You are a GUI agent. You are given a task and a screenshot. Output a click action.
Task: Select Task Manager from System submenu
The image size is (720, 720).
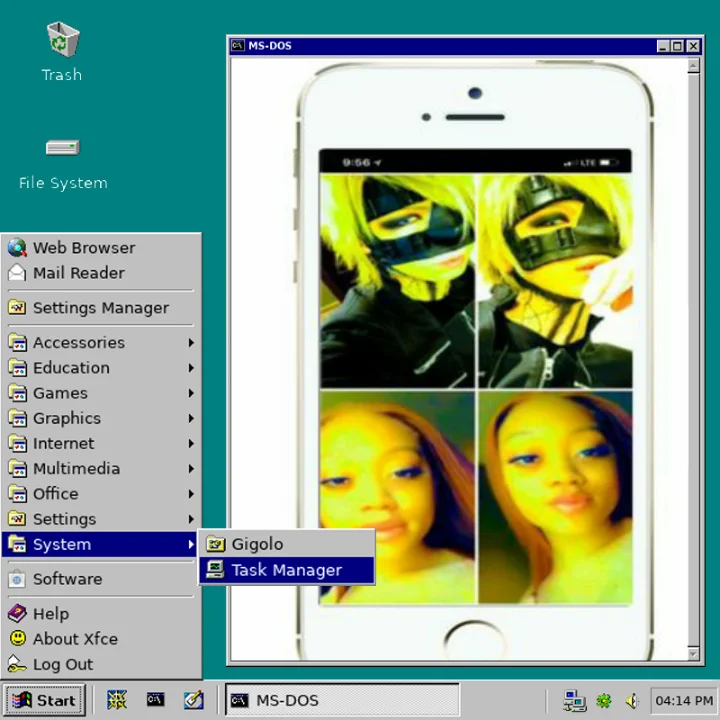pos(287,570)
